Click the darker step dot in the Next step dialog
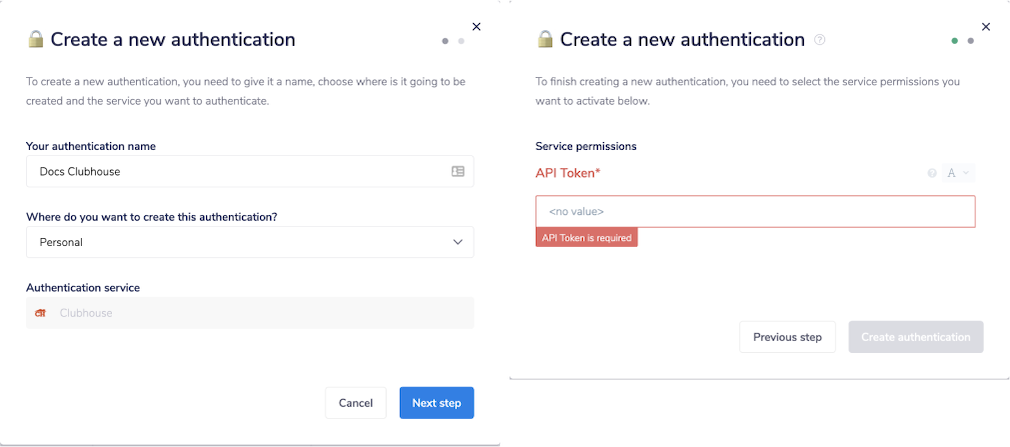 pyautogui.click(x=445, y=41)
